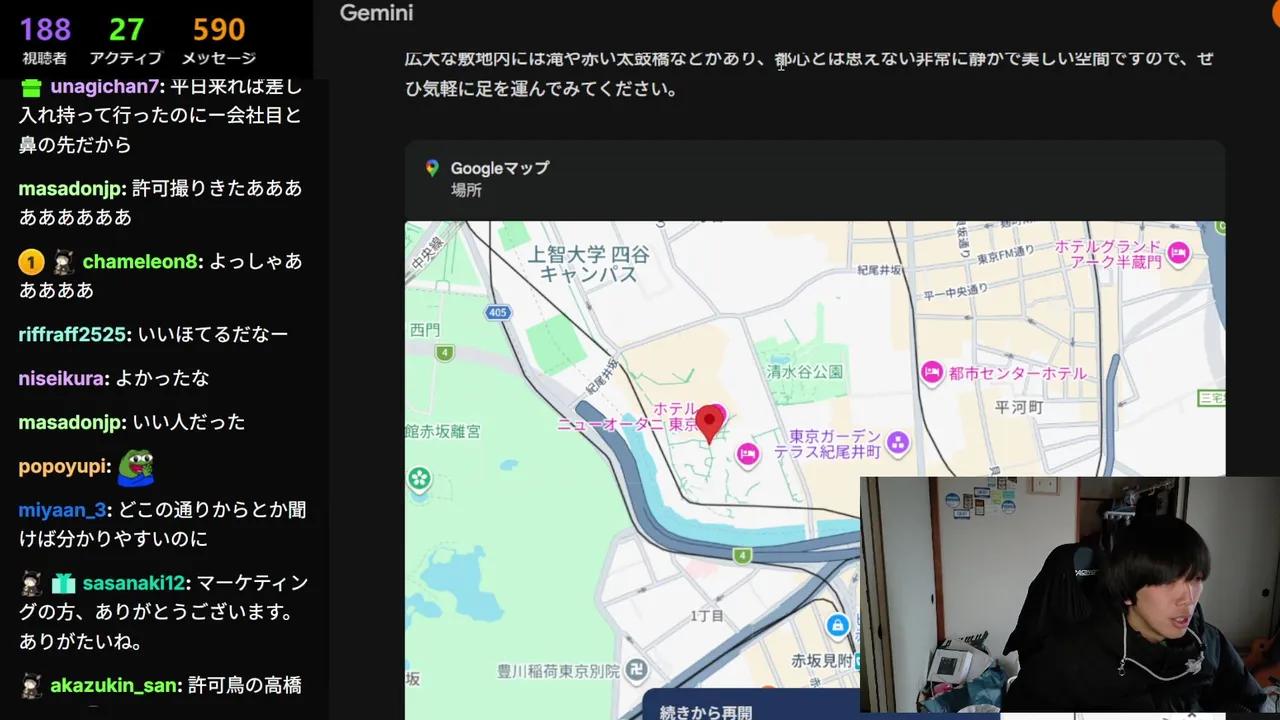Click the 清水谷公園 map label
1280x720 pixels.
click(805, 371)
